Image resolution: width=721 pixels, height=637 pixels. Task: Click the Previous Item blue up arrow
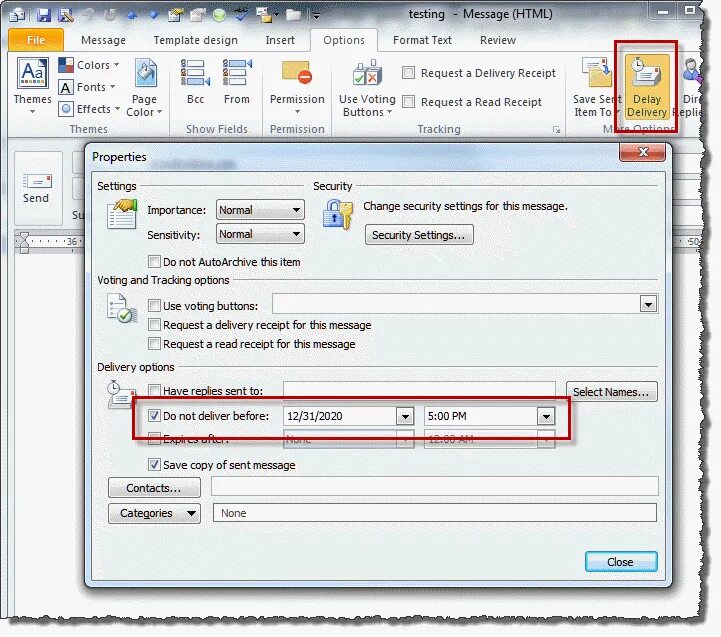click(x=132, y=16)
